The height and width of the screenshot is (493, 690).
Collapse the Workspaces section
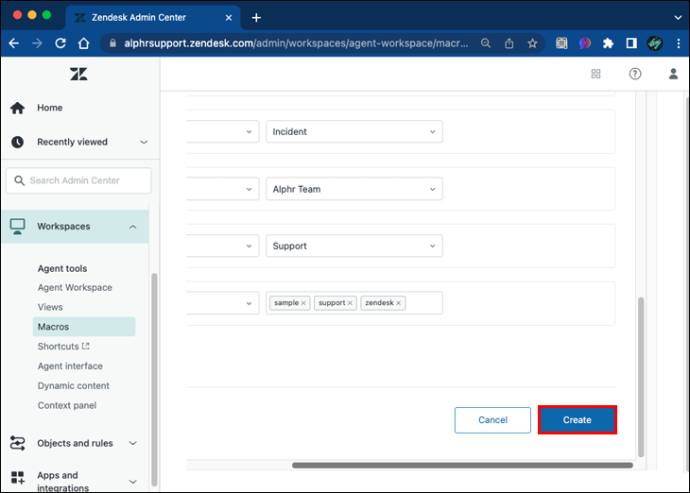pos(132,227)
